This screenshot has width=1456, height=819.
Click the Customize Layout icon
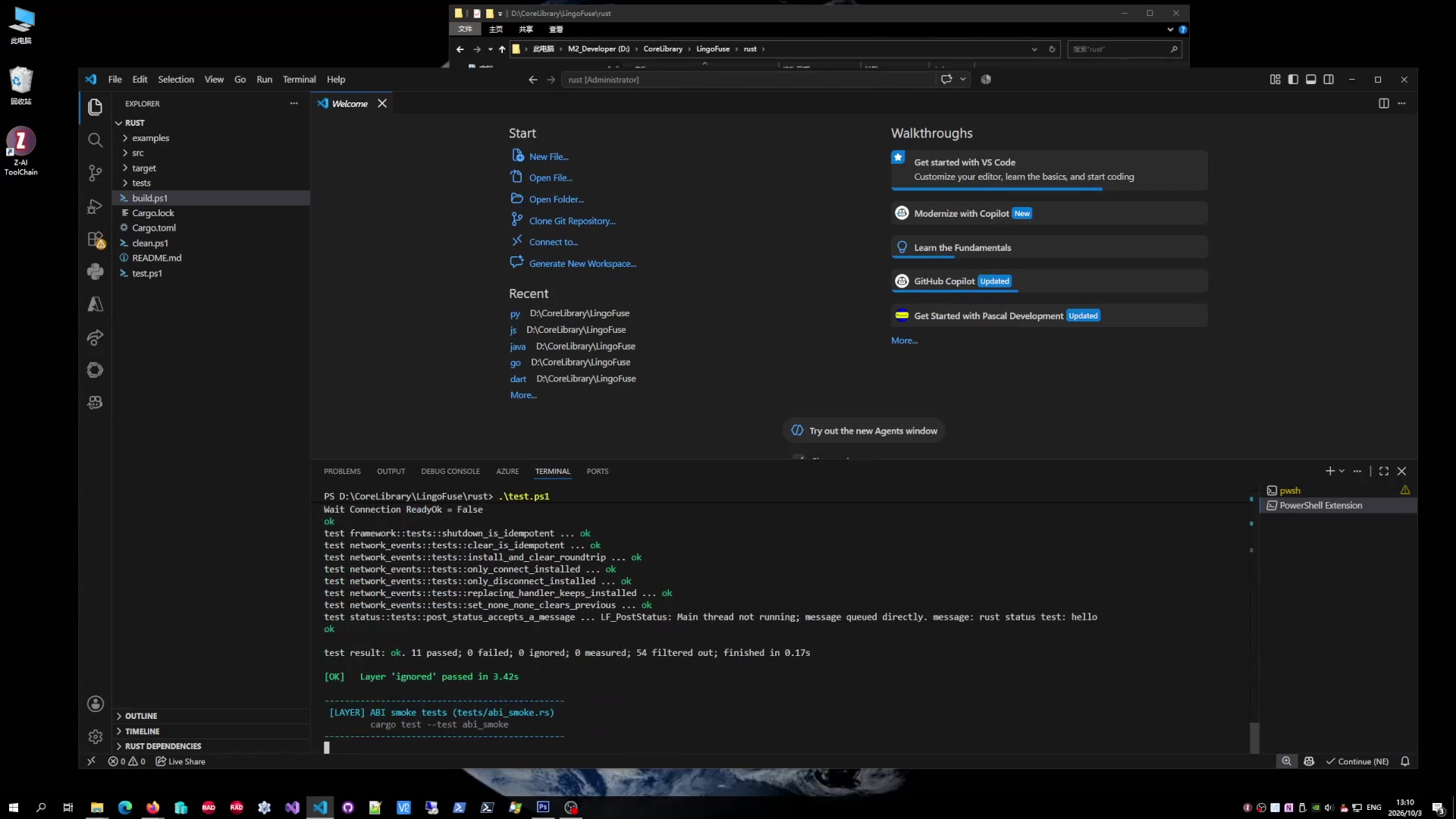1275,79
